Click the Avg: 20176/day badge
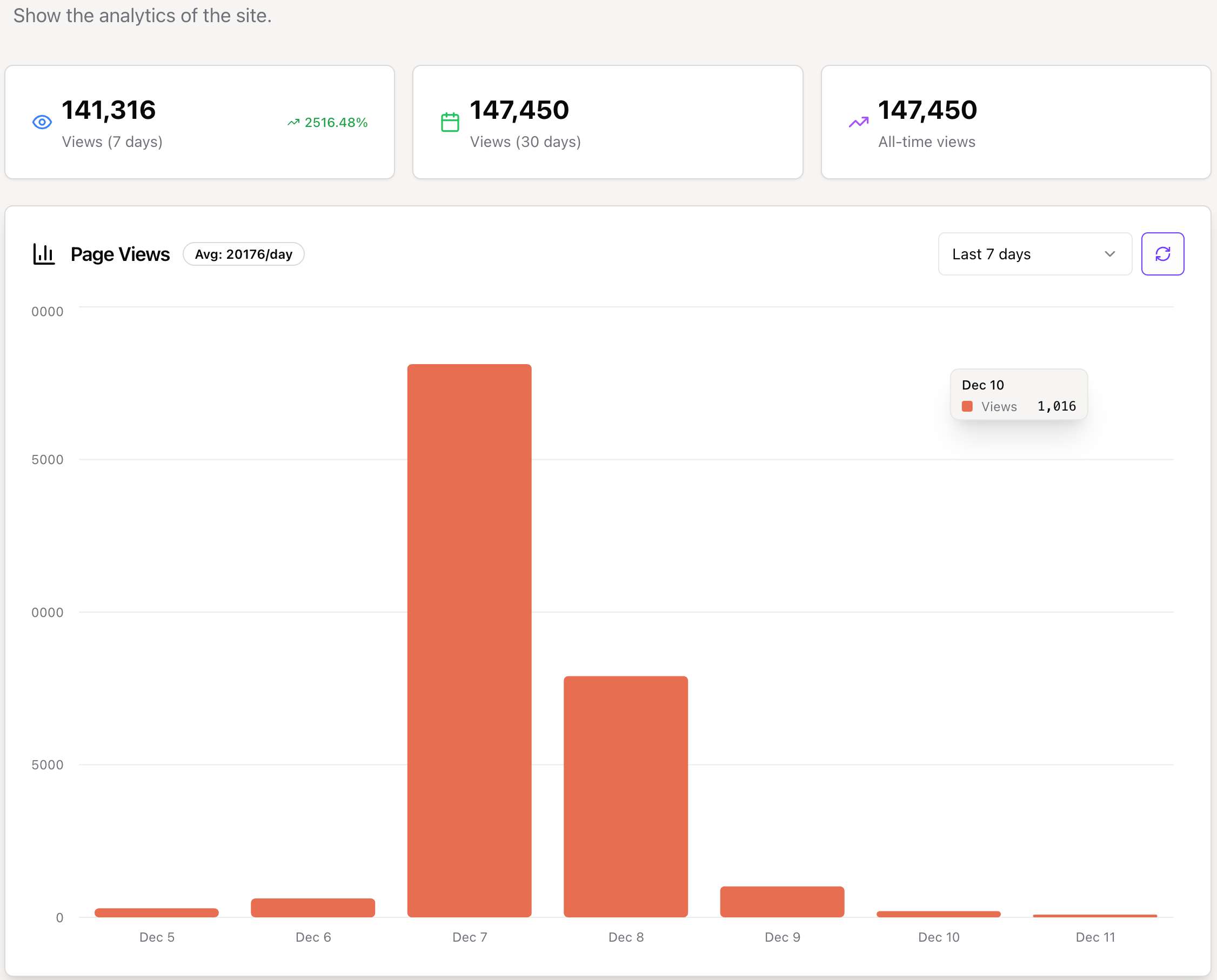Image resolution: width=1217 pixels, height=980 pixels. tap(243, 254)
